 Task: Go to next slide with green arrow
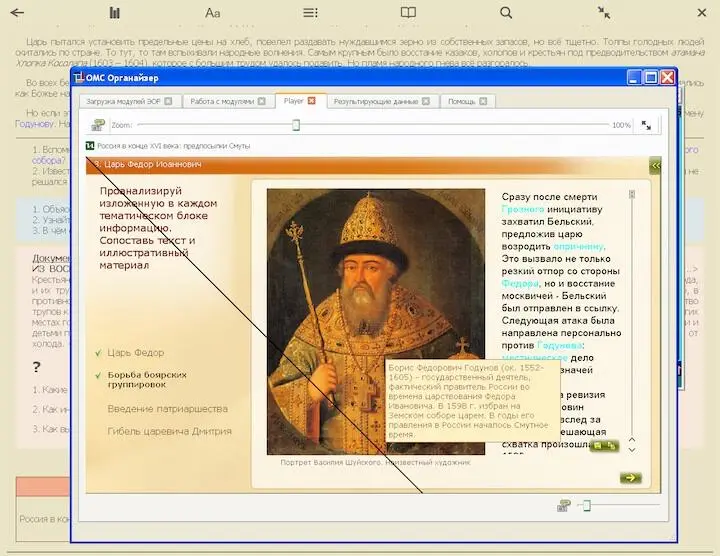[630, 478]
